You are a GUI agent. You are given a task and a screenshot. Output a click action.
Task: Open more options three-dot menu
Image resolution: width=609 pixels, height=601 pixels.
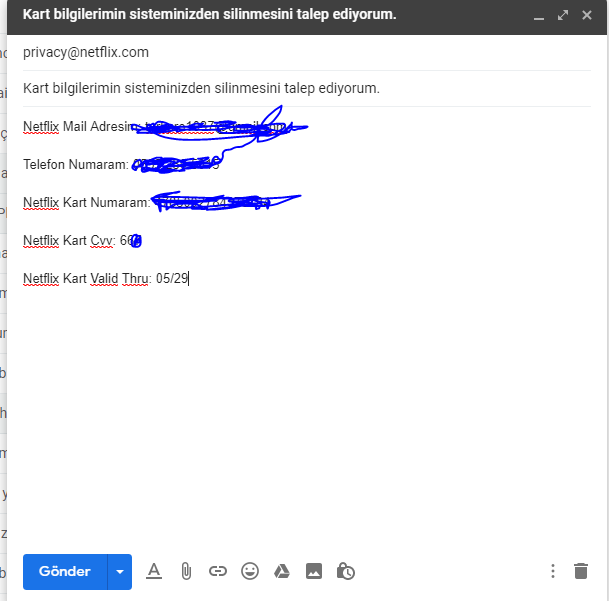coord(553,571)
